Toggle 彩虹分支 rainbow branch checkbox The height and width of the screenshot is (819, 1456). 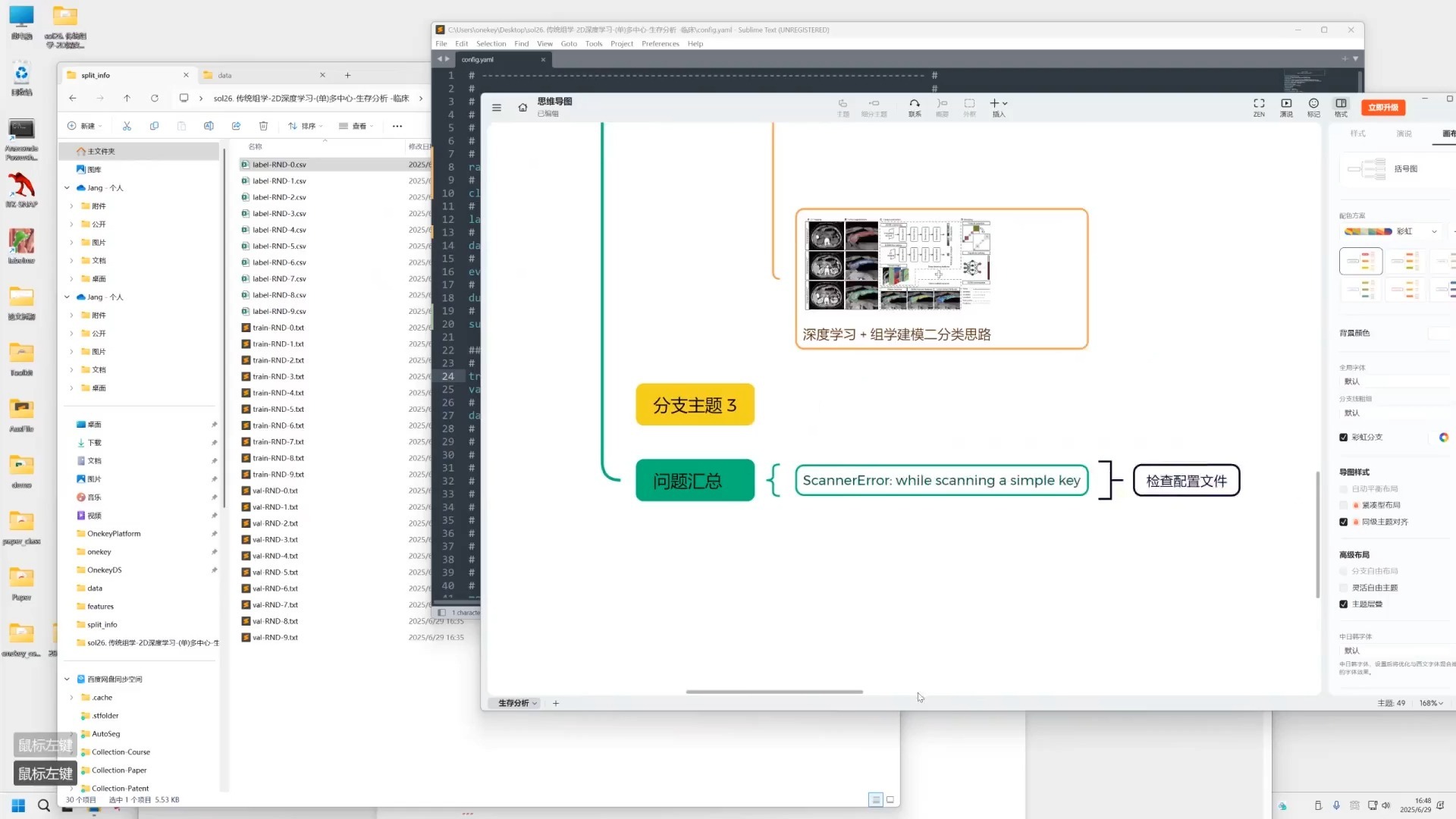pos(1343,438)
